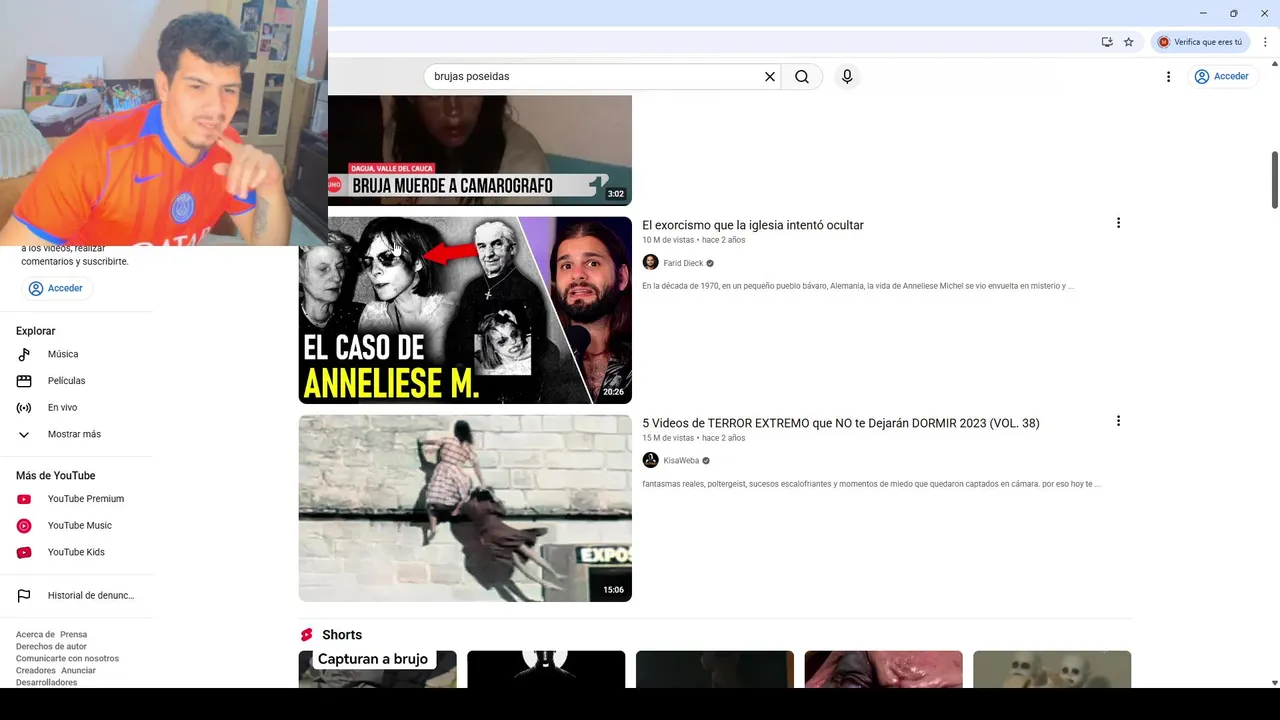Click Comunicarte con nosotros footer link

(x=67, y=659)
